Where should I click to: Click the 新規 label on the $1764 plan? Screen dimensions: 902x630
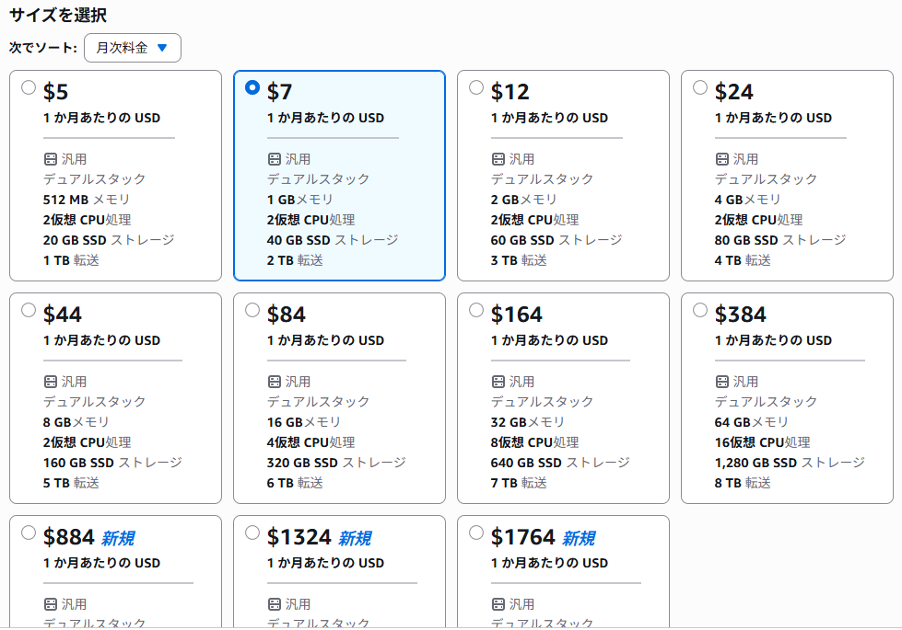[x=579, y=539]
